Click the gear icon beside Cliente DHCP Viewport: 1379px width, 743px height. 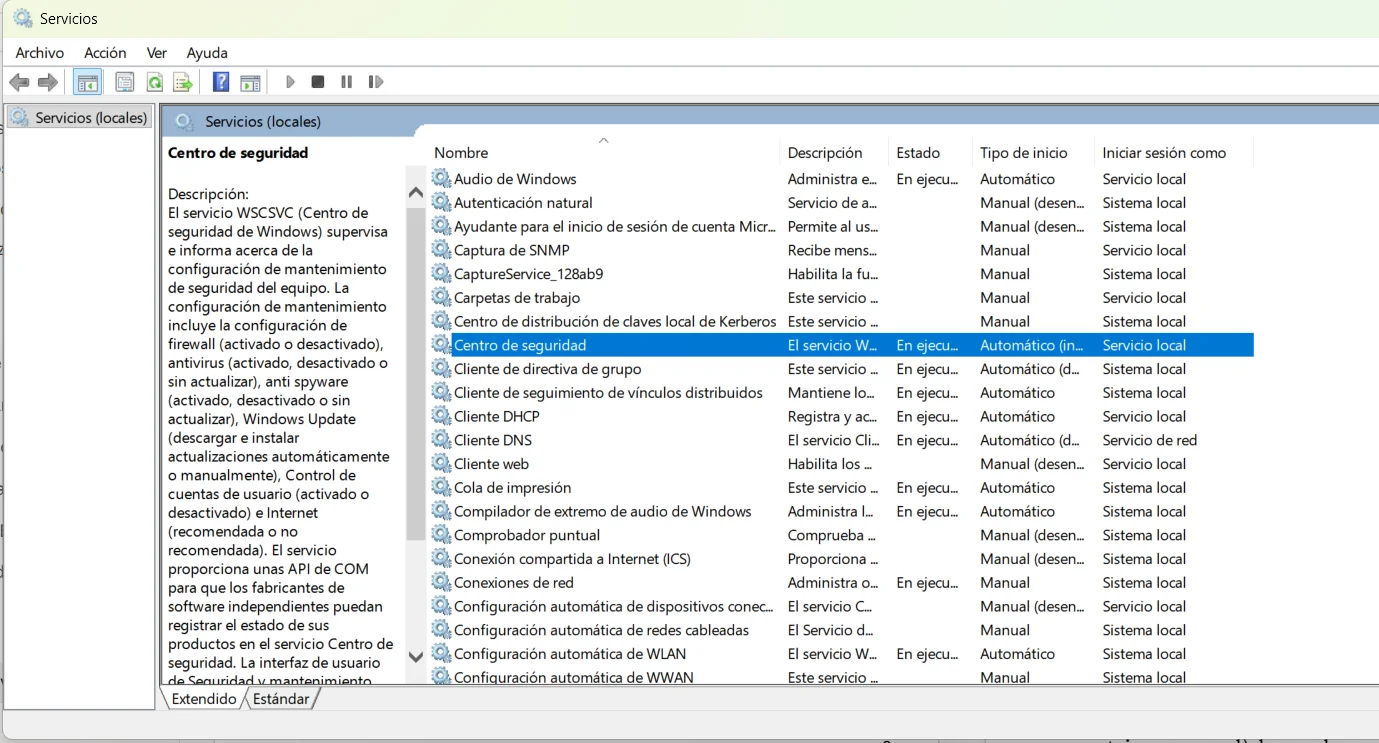coord(441,416)
